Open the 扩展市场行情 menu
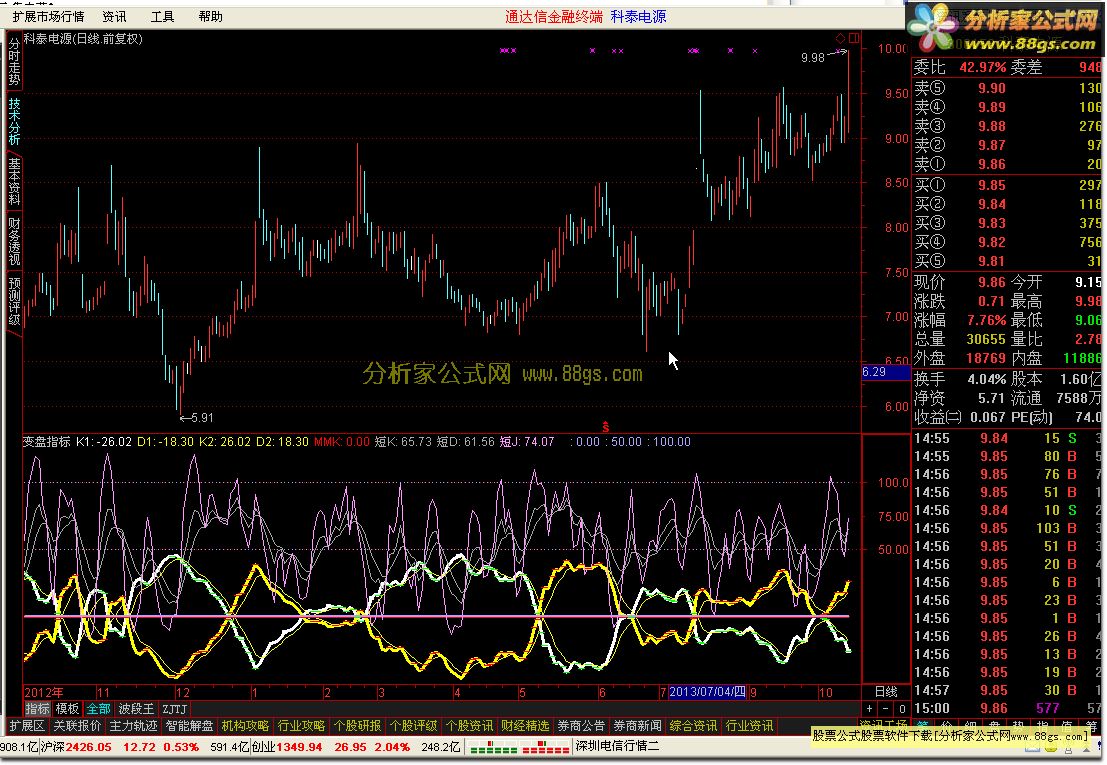 tap(48, 16)
